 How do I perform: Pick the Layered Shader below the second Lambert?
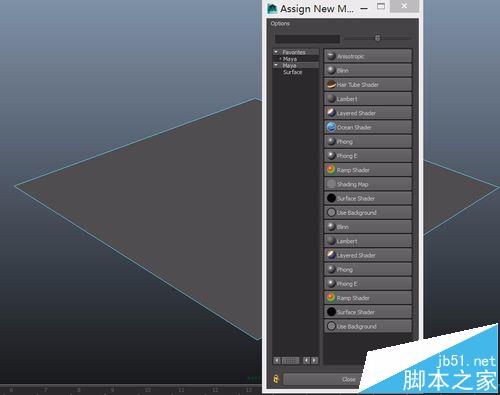click(368, 255)
